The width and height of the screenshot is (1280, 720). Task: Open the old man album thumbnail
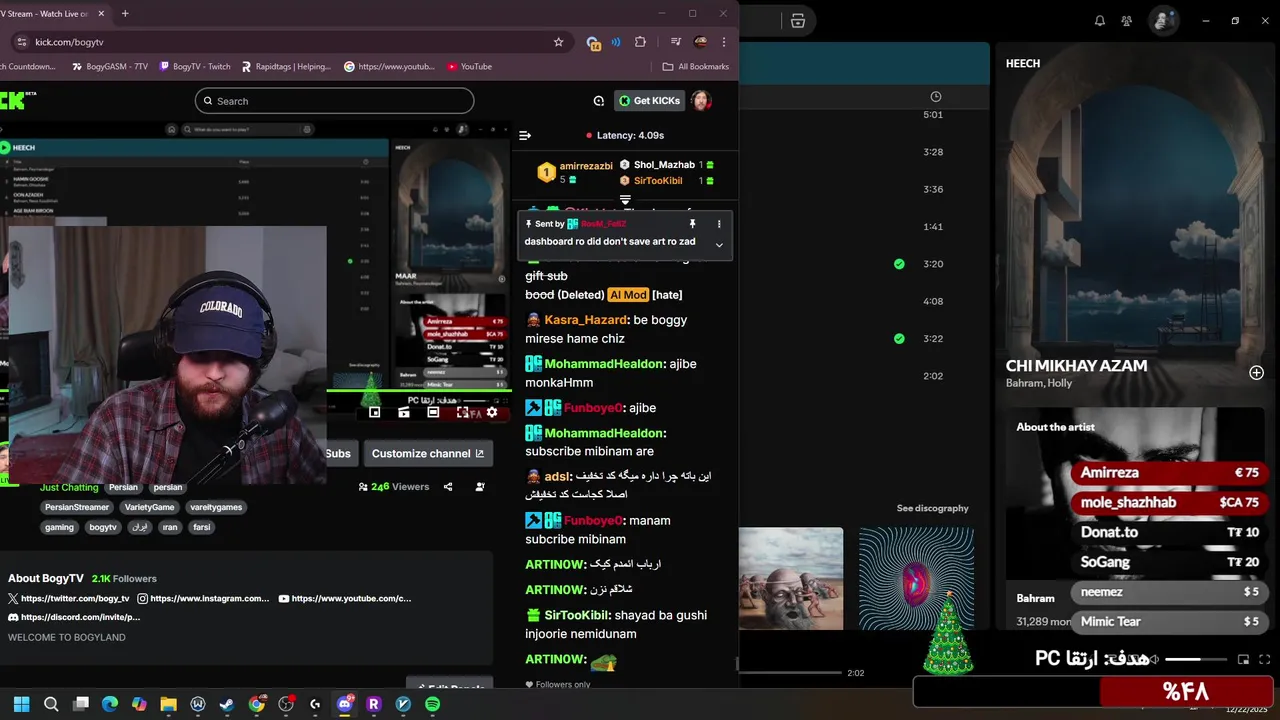pyautogui.click(x=791, y=579)
